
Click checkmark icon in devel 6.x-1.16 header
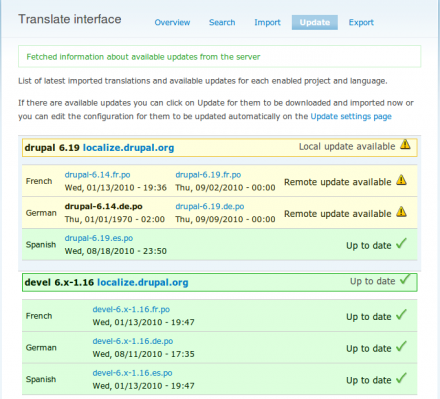tap(405, 279)
